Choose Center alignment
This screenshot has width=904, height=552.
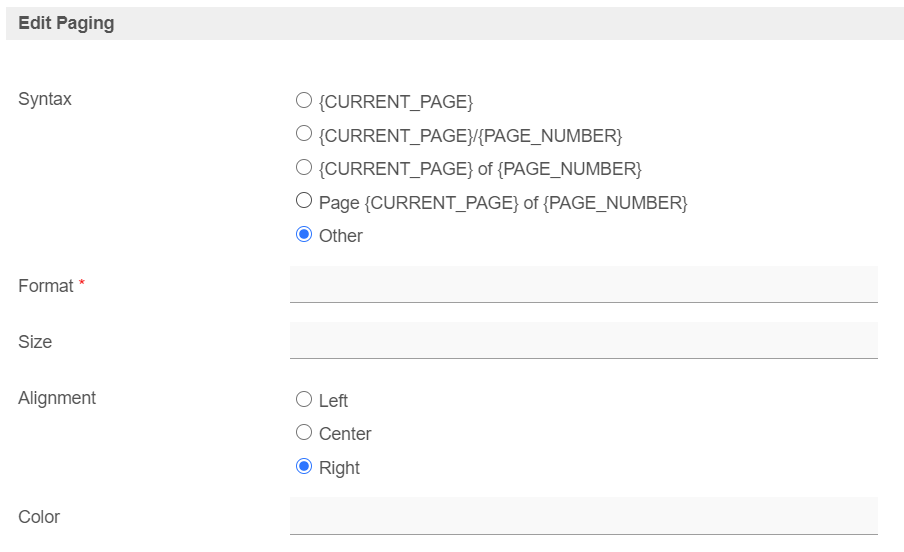pos(304,433)
